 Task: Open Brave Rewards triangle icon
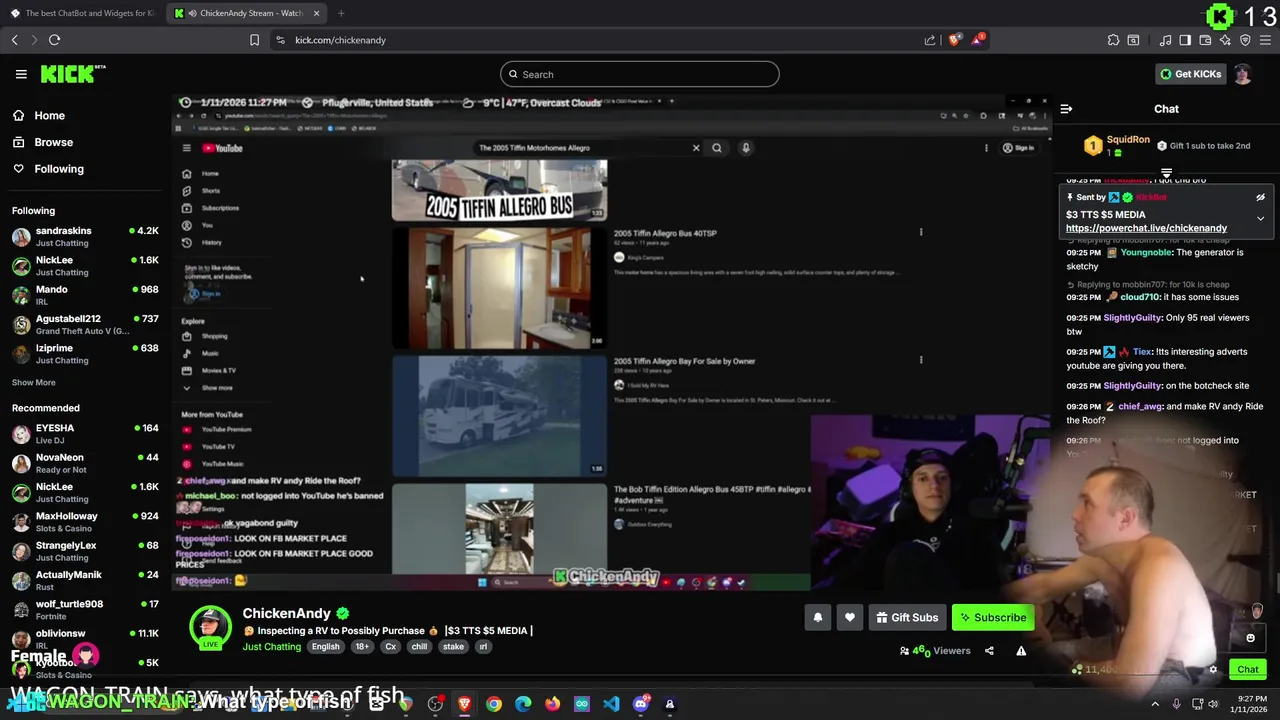coord(978,40)
